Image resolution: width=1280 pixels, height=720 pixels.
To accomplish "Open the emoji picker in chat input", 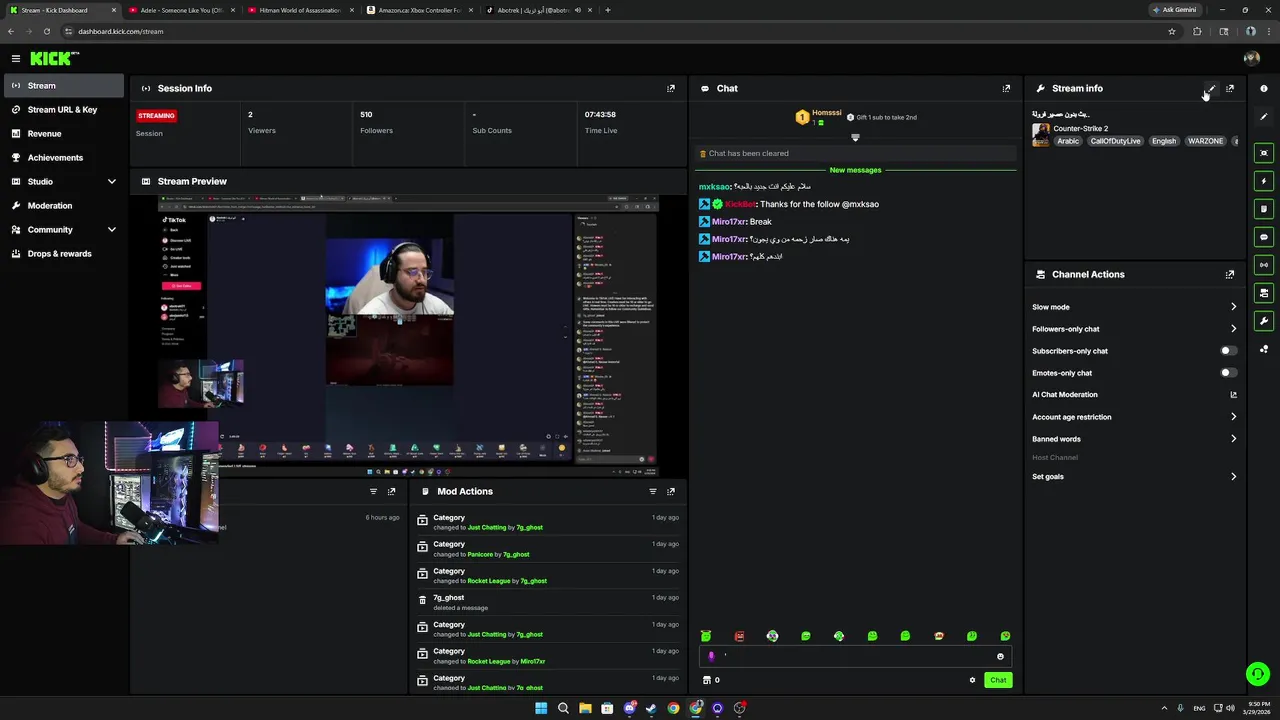I will 1000,656.
